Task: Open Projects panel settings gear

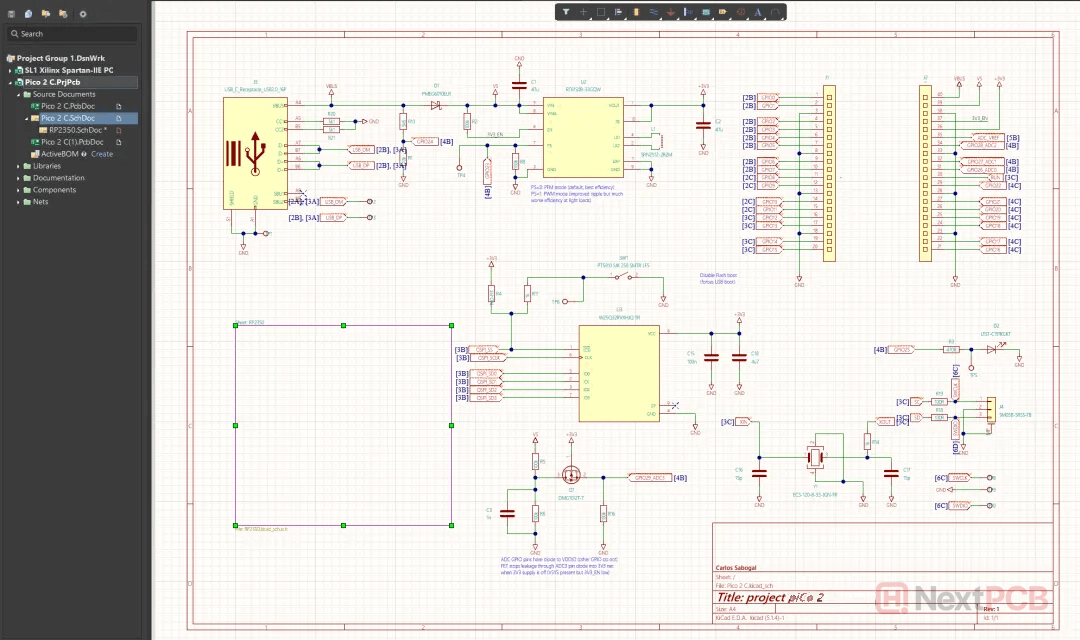Action: pos(82,14)
